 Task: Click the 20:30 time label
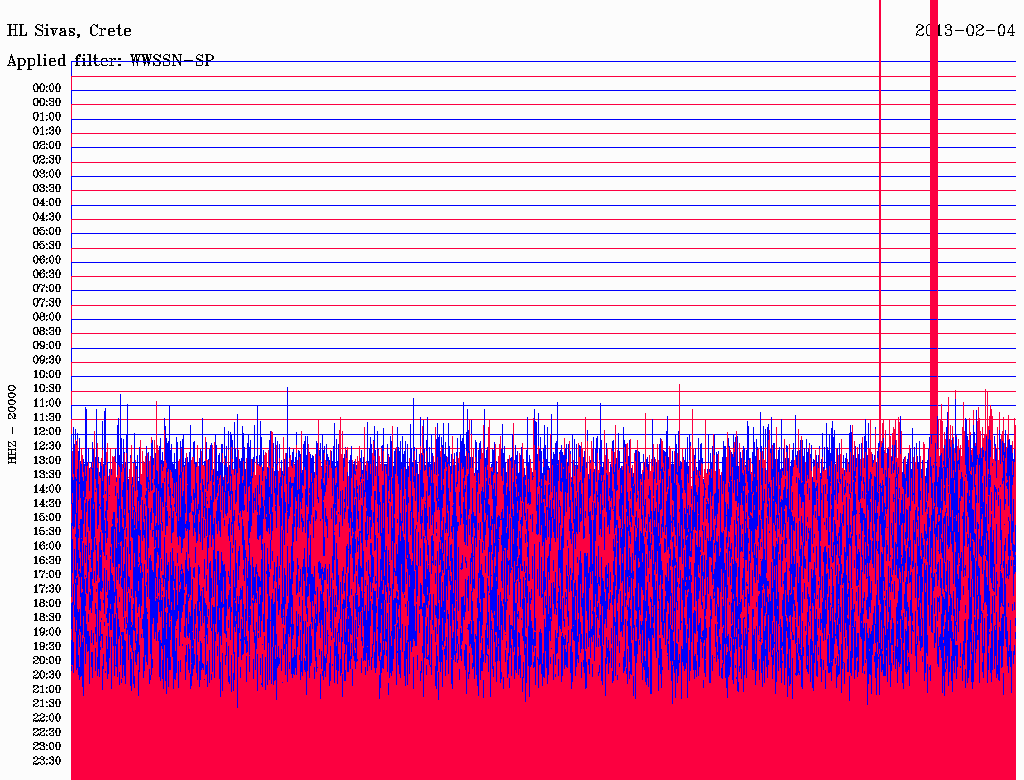click(x=47, y=675)
